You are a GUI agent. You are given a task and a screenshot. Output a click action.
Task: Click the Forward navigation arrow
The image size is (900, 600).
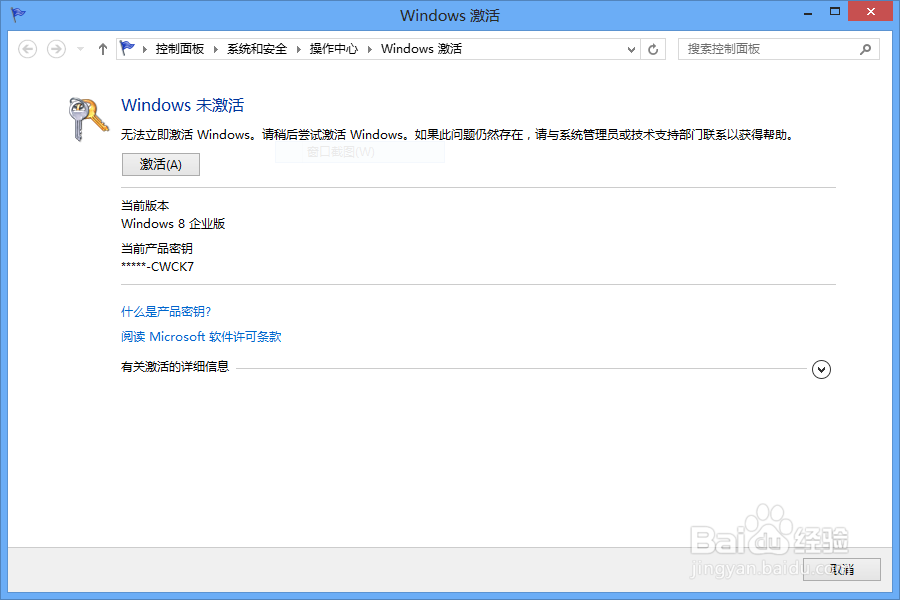click(56, 49)
